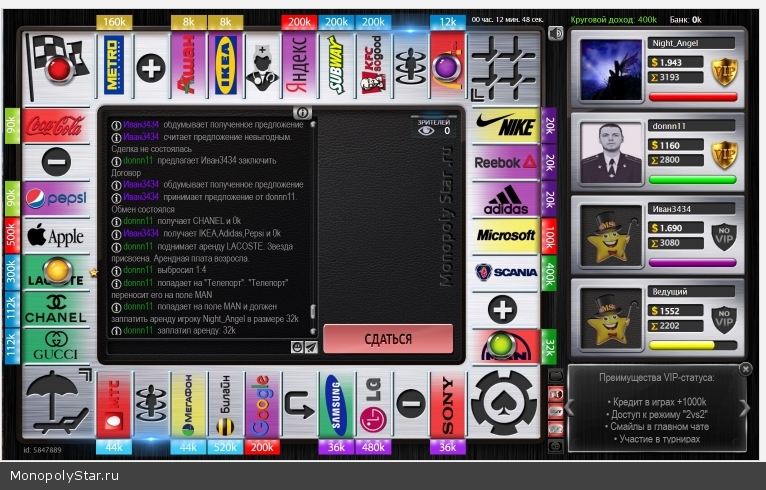Select the LG property cell
The height and width of the screenshot is (490, 766).
pyautogui.click(x=374, y=405)
